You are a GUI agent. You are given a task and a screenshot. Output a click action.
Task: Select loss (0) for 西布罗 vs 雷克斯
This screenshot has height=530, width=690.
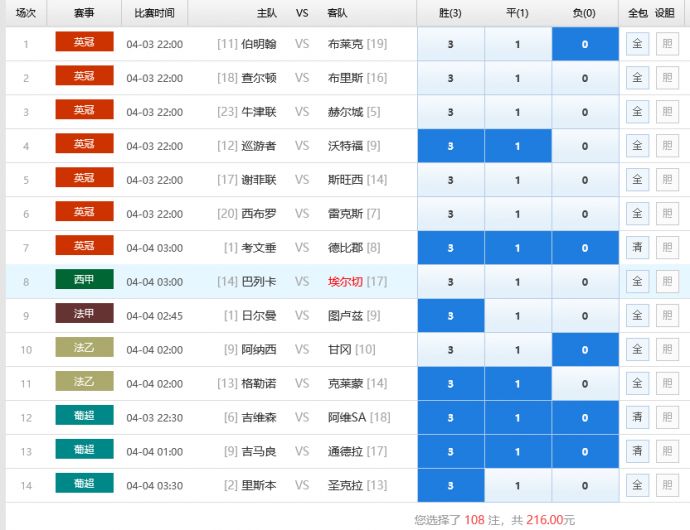pyautogui.click(x=585, y=214)
